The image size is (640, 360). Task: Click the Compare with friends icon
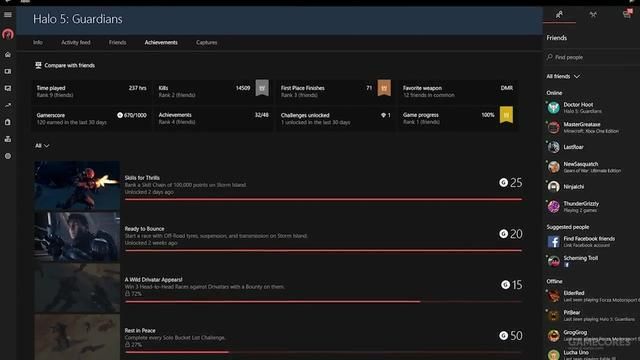38,65
